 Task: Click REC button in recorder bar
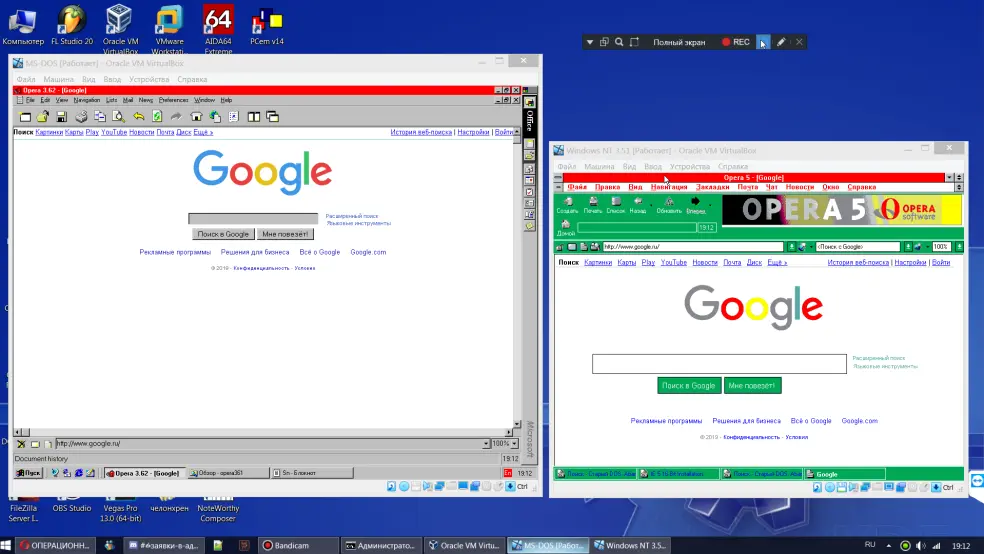click(735, 42)
